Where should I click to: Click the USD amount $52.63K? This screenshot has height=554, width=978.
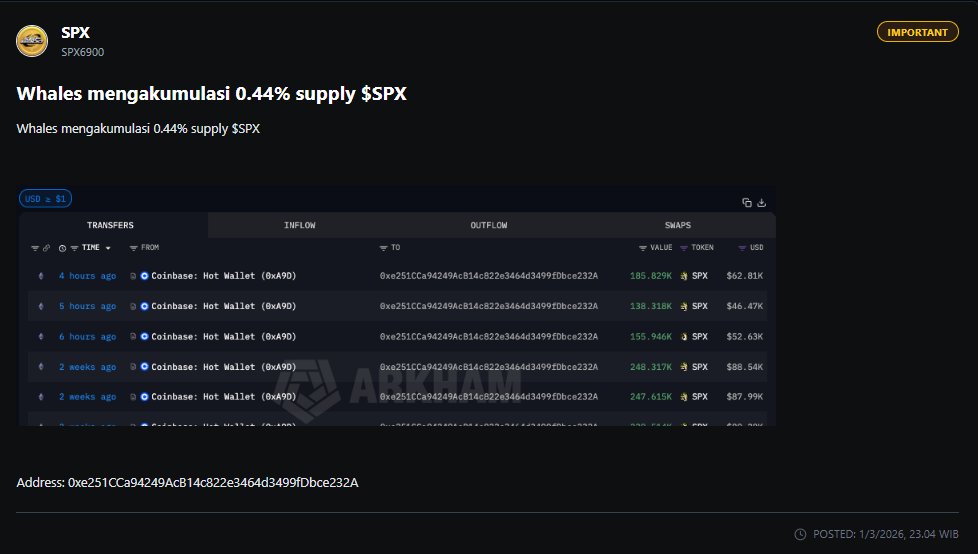point(745,336)
